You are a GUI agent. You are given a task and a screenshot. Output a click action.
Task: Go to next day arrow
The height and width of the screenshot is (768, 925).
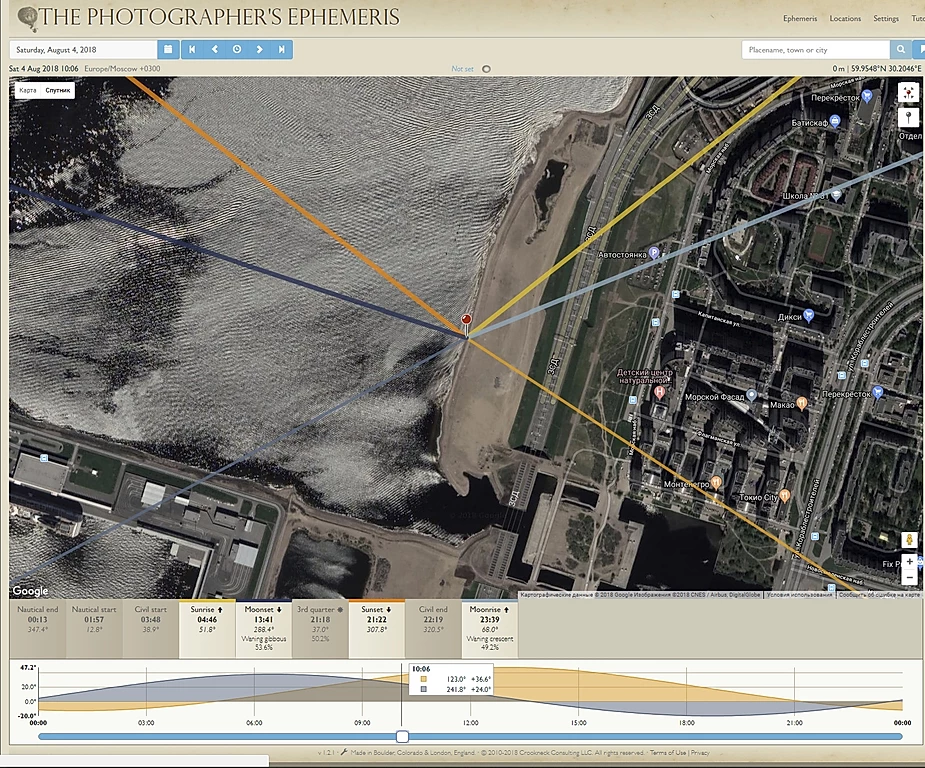pos(259,50)
